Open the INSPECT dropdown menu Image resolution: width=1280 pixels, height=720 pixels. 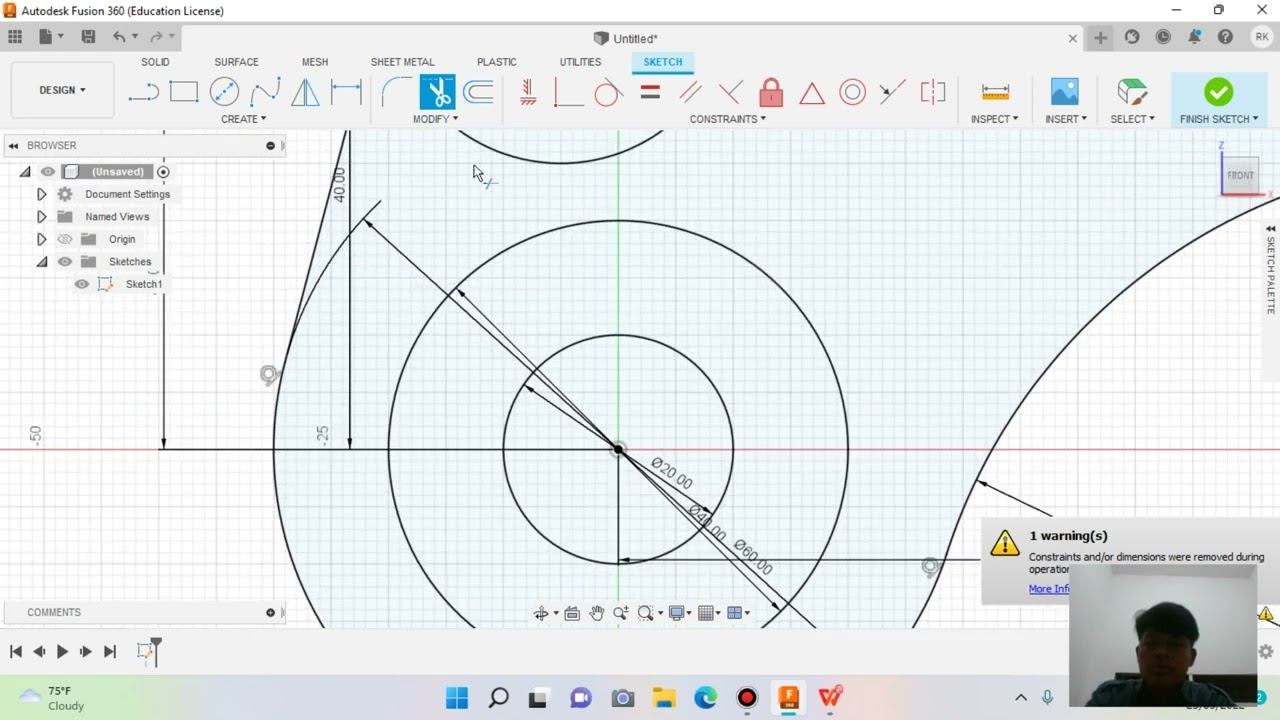pos(994,119)
